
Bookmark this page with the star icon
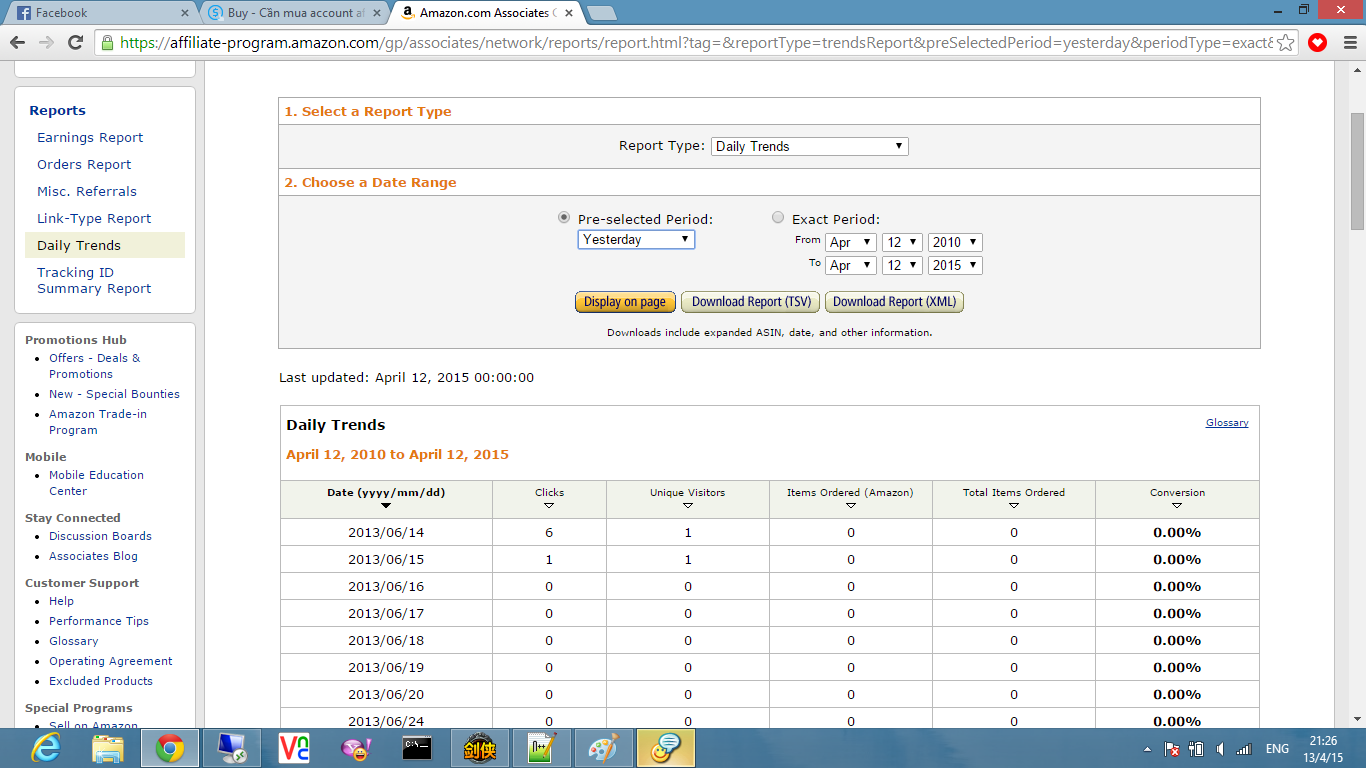pos(1286,43)
